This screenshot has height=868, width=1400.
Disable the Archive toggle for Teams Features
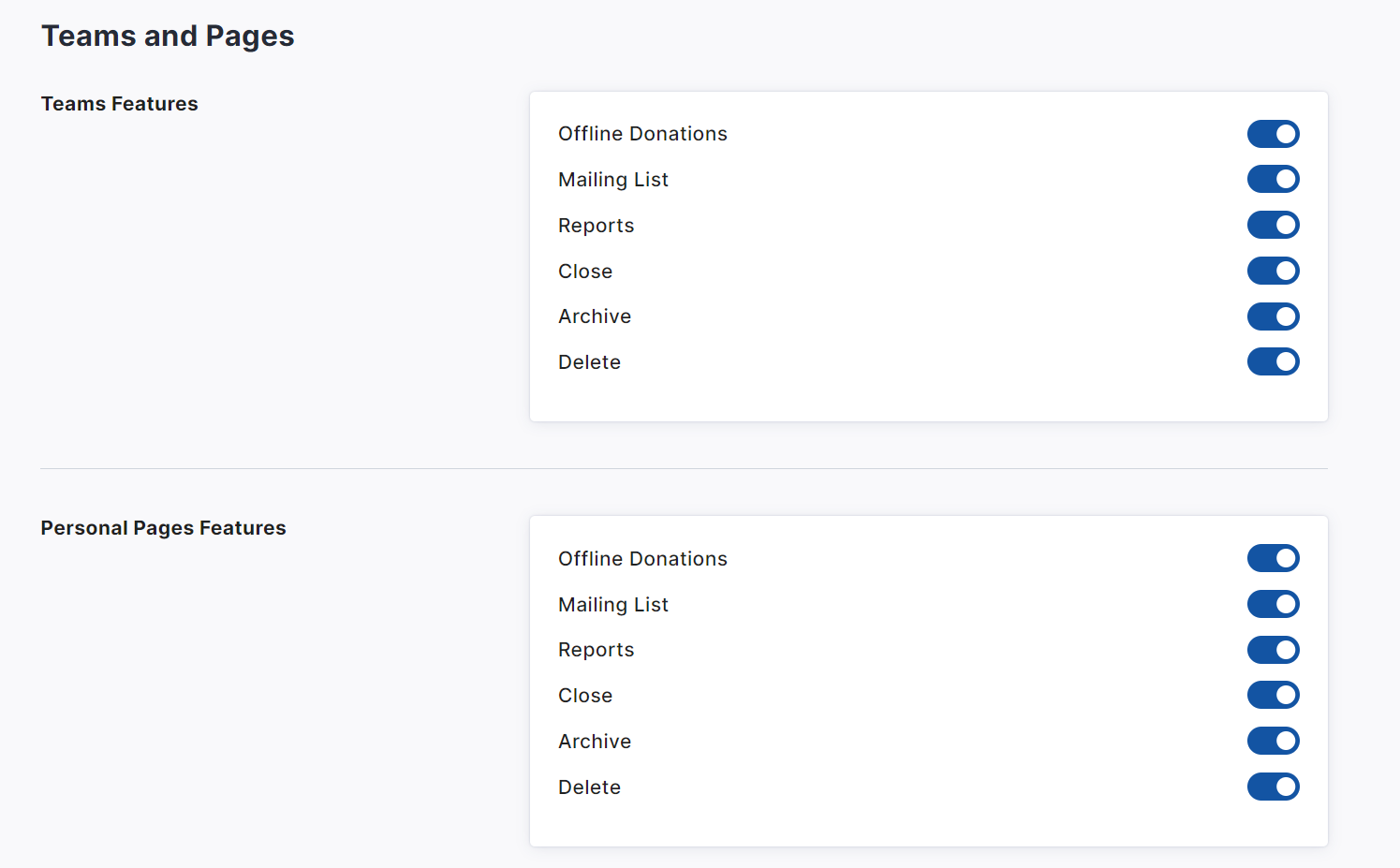pos(1273,316)
